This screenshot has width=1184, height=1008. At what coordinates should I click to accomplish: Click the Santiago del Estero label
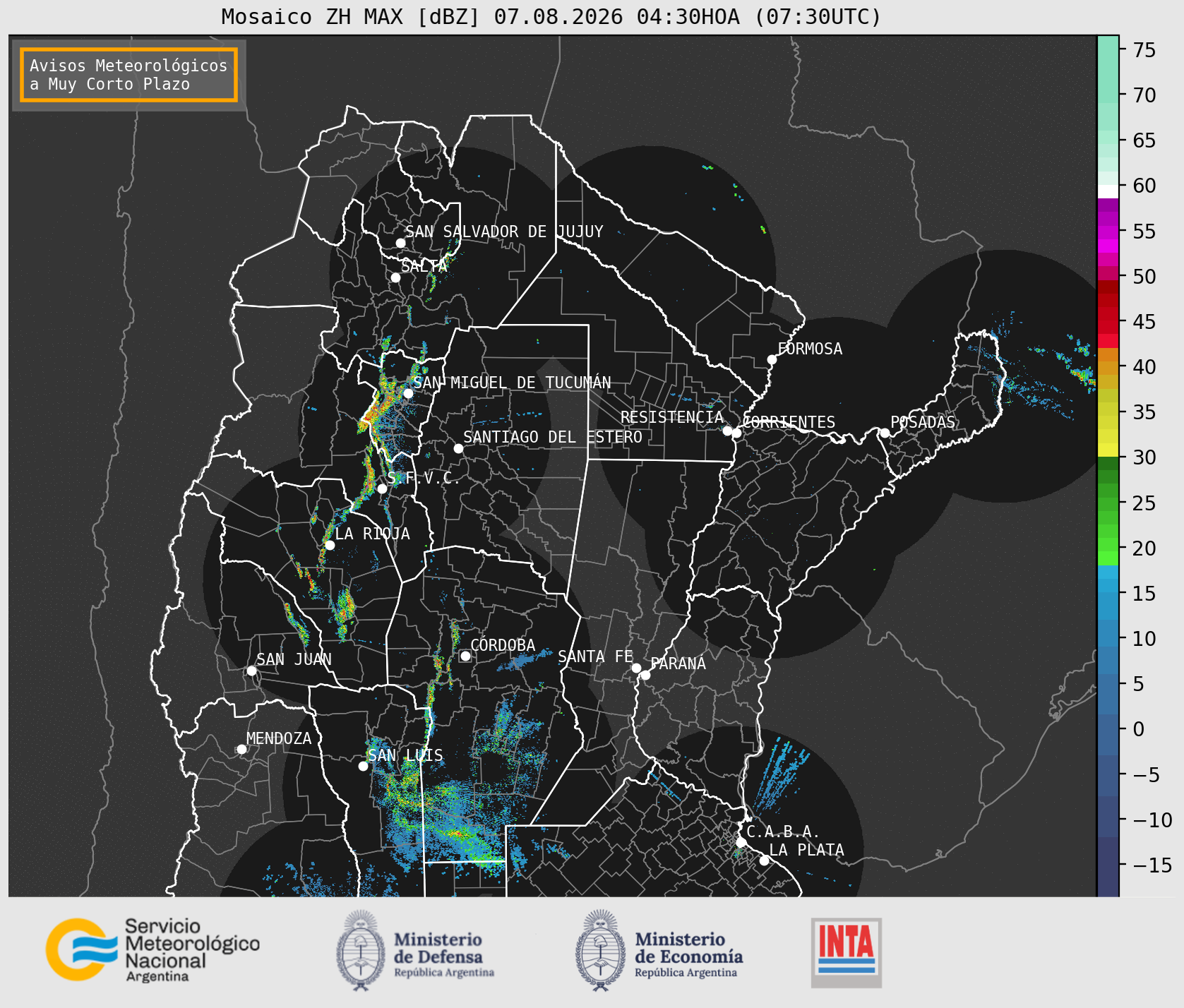[x=553, y=437]
